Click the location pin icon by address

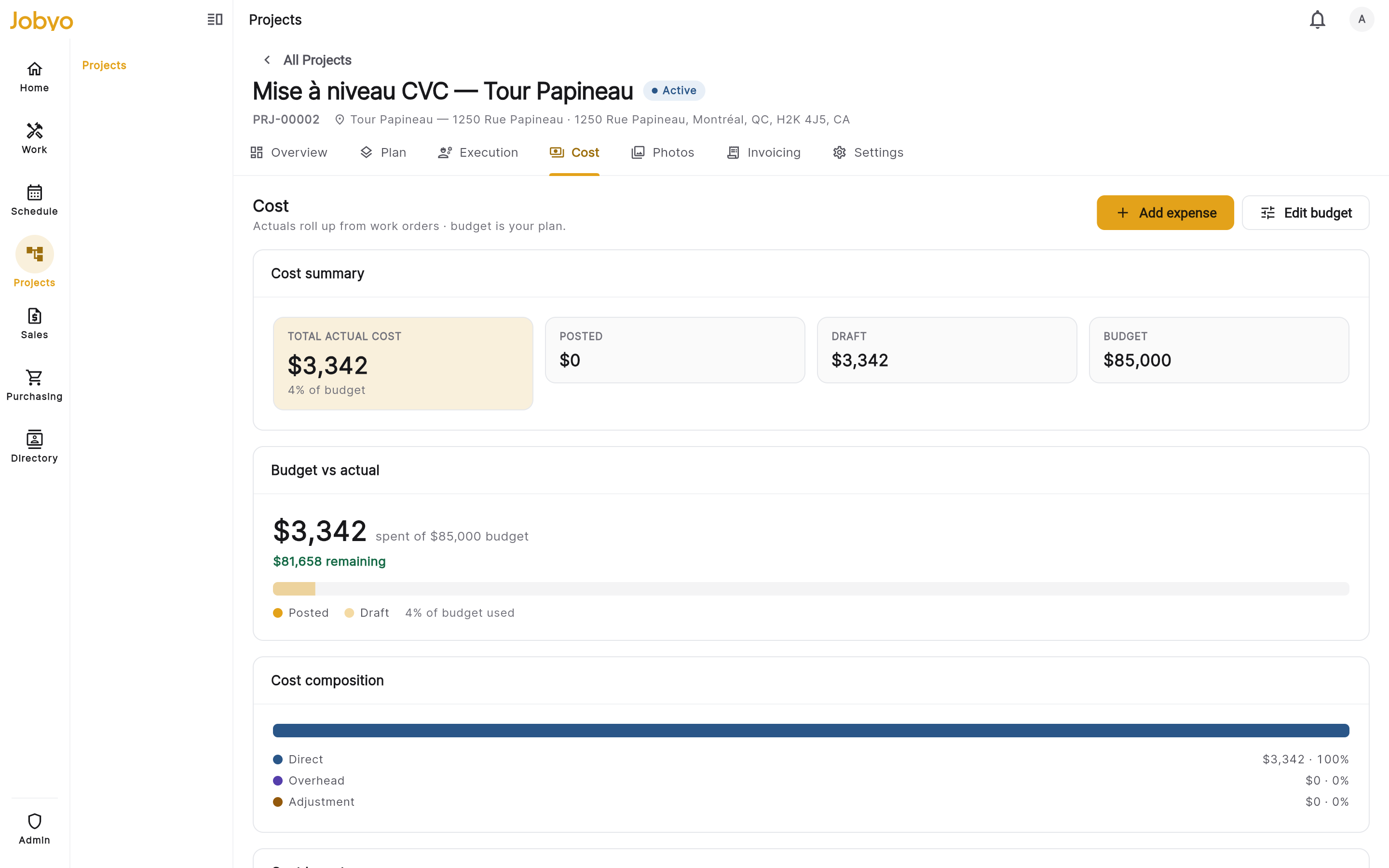pyautogui.click(x=340, y=120)
